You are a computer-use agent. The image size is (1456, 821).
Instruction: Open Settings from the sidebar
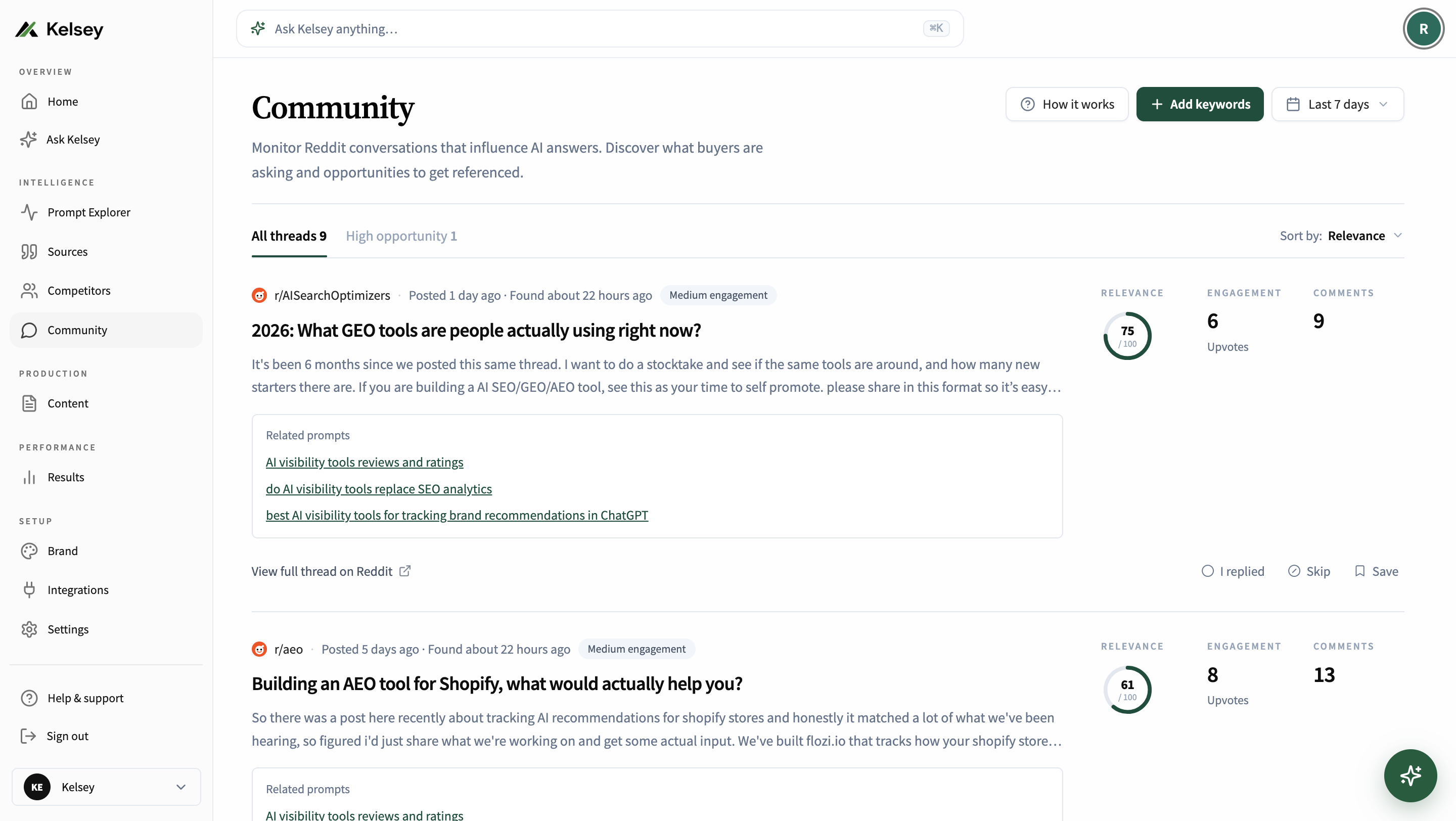106,629
